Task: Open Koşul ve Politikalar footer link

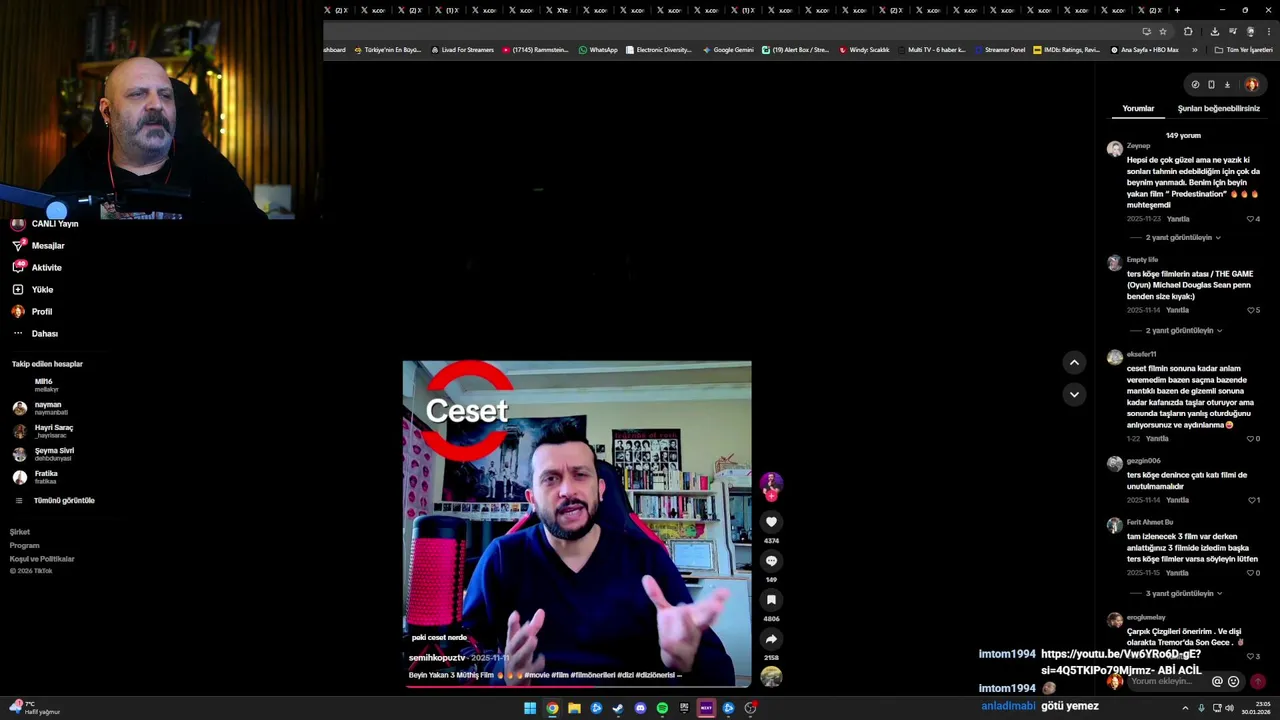Action: pyautogui.click(x=42, y=559)
